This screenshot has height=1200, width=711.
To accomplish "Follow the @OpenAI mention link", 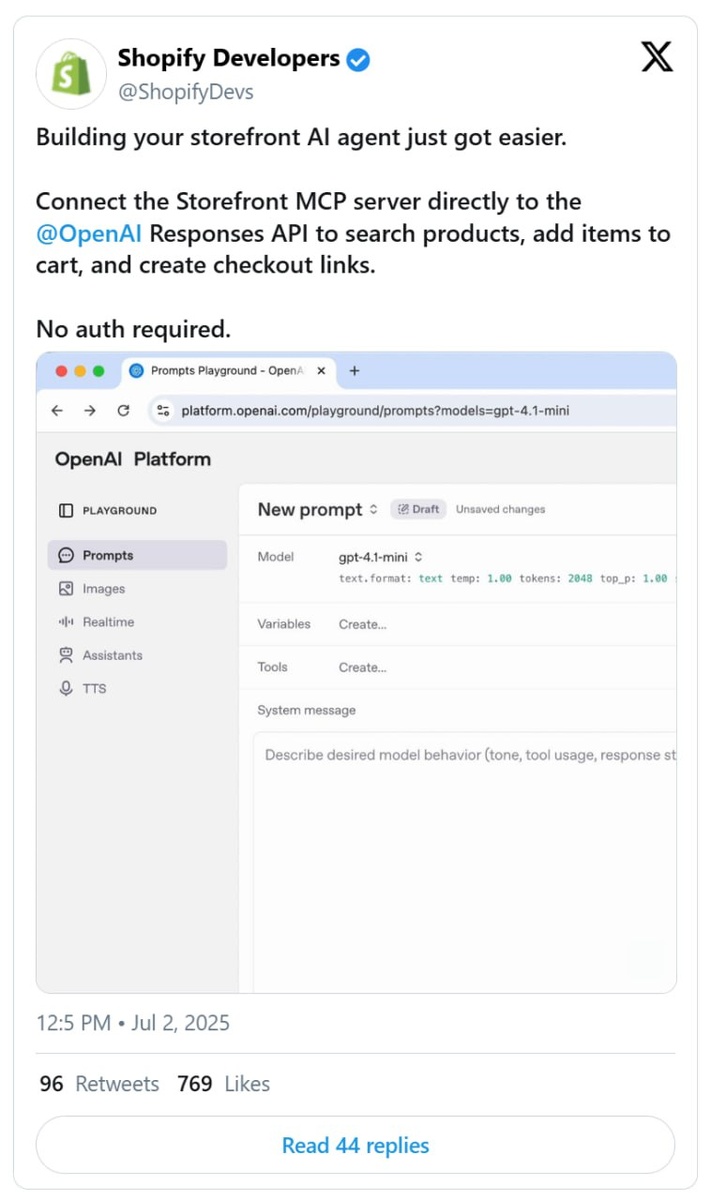I will (88, 234).
